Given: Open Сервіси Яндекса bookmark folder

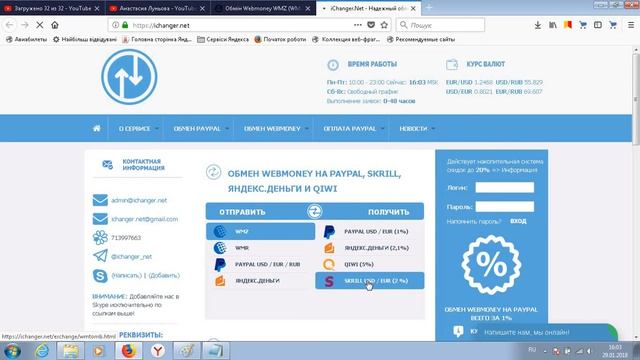Looking at the screenshot, I should [223, 39].
